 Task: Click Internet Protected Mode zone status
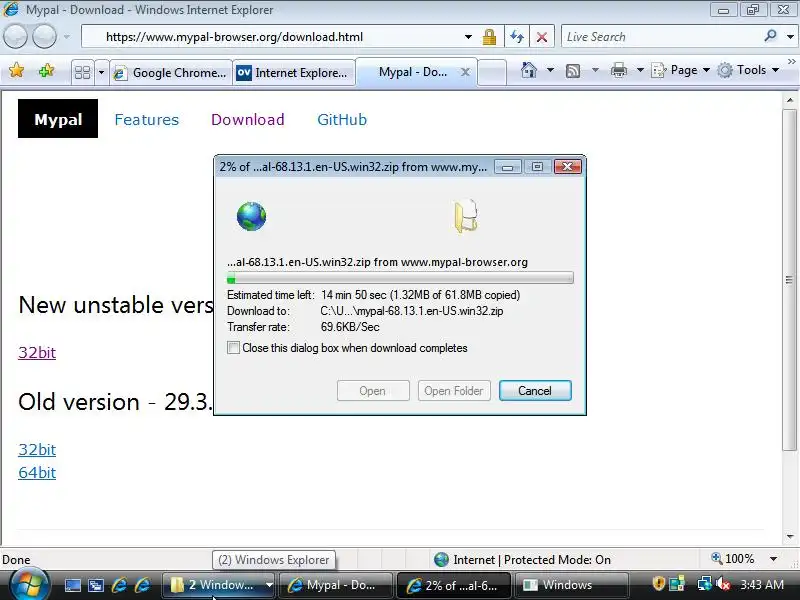click(522, 560)
